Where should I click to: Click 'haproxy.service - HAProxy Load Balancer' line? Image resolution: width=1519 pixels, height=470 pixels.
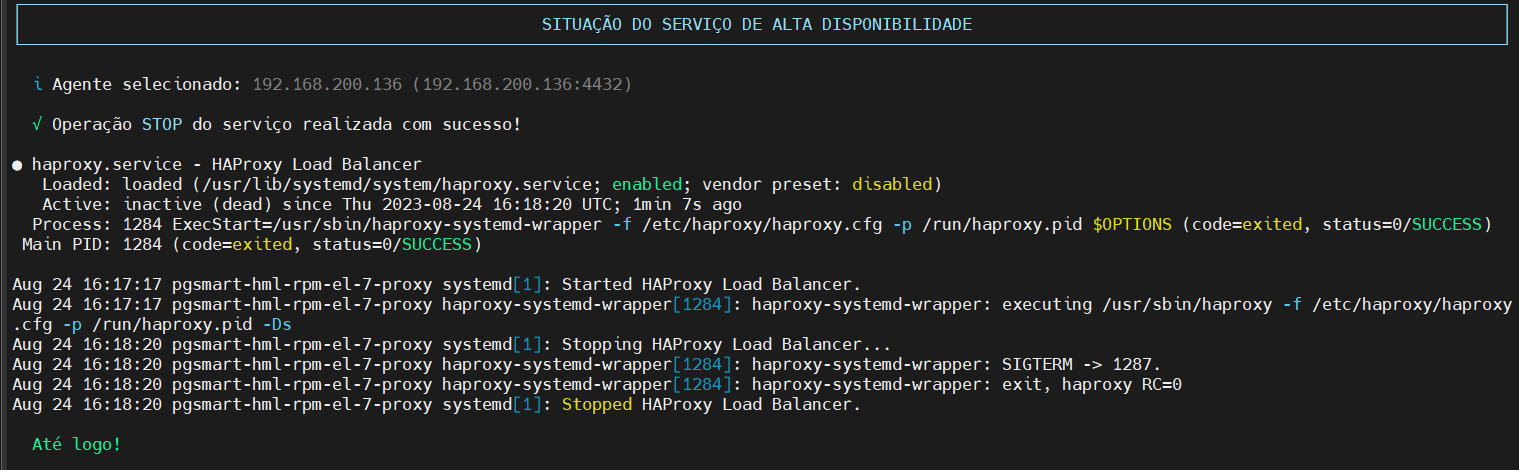227,164
